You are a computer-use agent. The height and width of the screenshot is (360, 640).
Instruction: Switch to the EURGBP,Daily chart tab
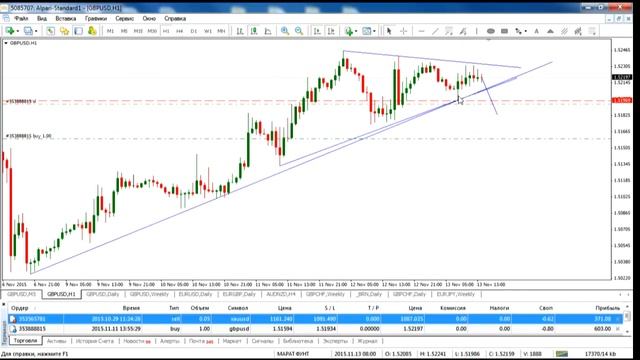click(239, 294)
